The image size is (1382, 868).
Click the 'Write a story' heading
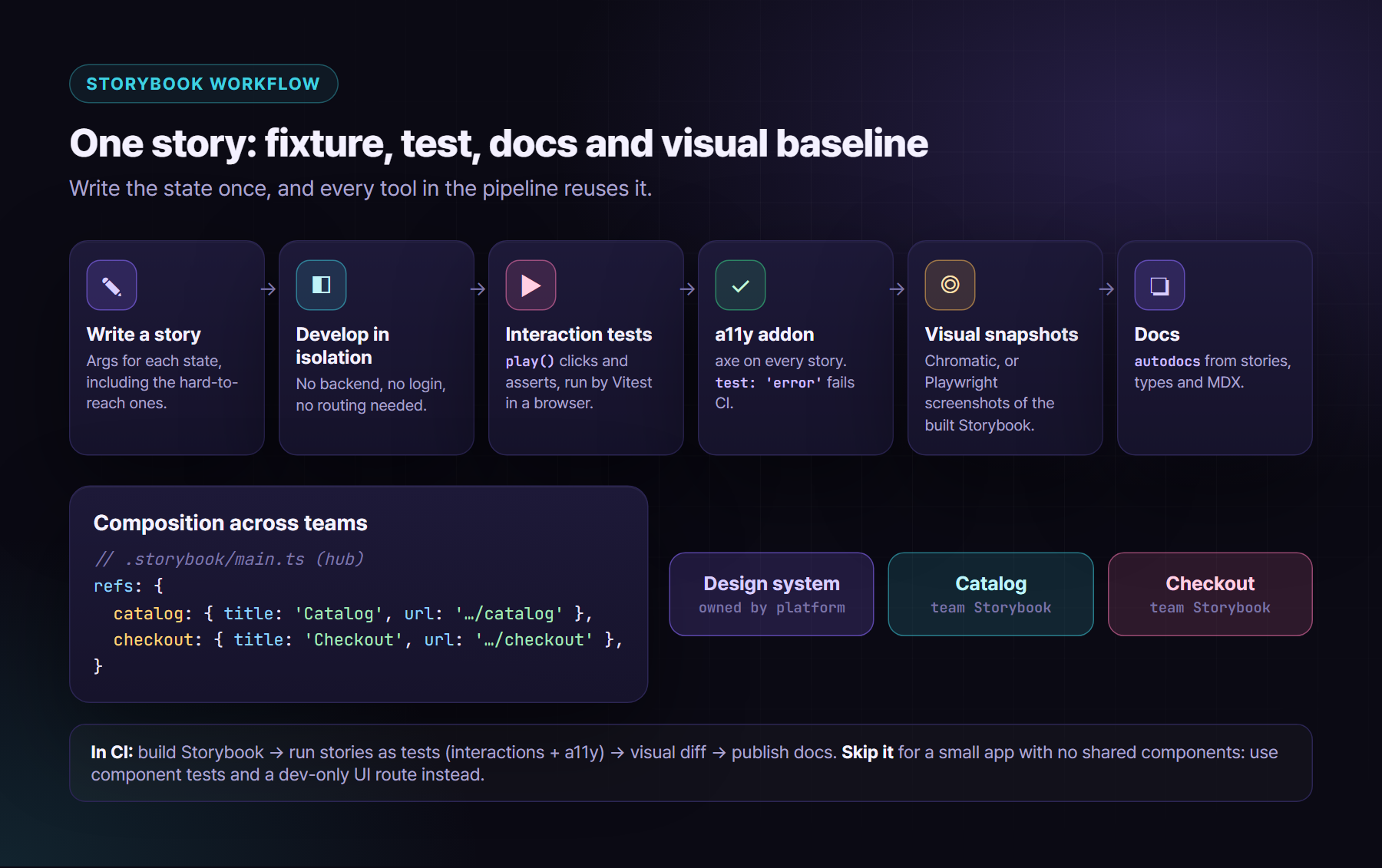[144, 335]
